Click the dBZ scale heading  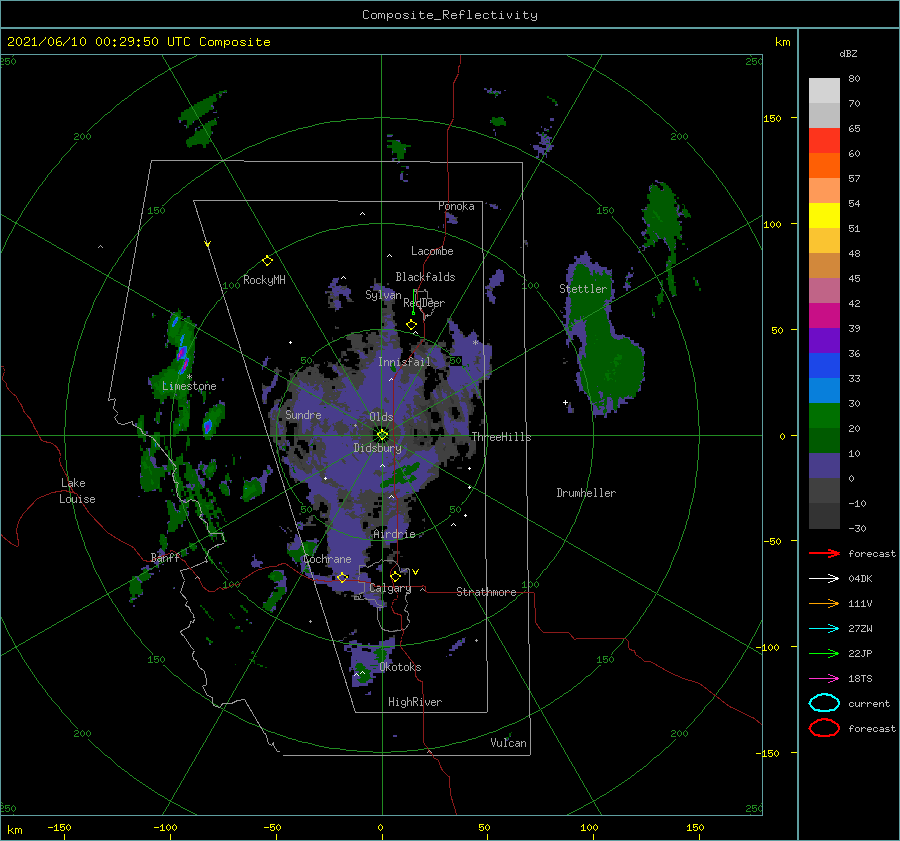[848, 53]
